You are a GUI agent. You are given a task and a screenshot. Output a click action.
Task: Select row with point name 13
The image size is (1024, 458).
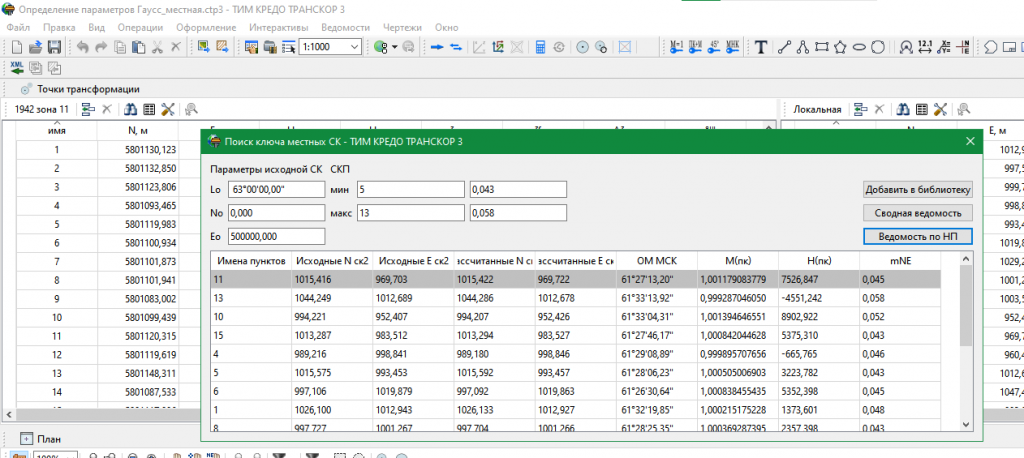(x=238, y=298)
